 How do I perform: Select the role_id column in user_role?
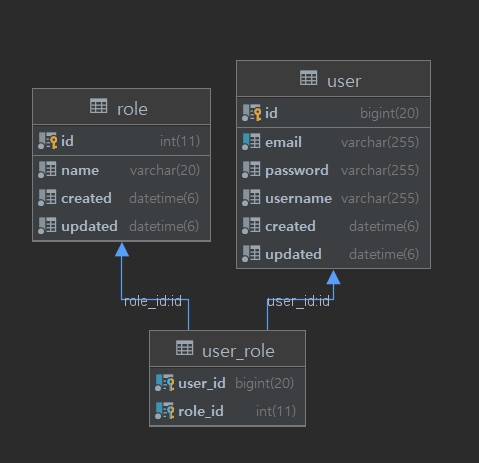(x=201, y=411)
